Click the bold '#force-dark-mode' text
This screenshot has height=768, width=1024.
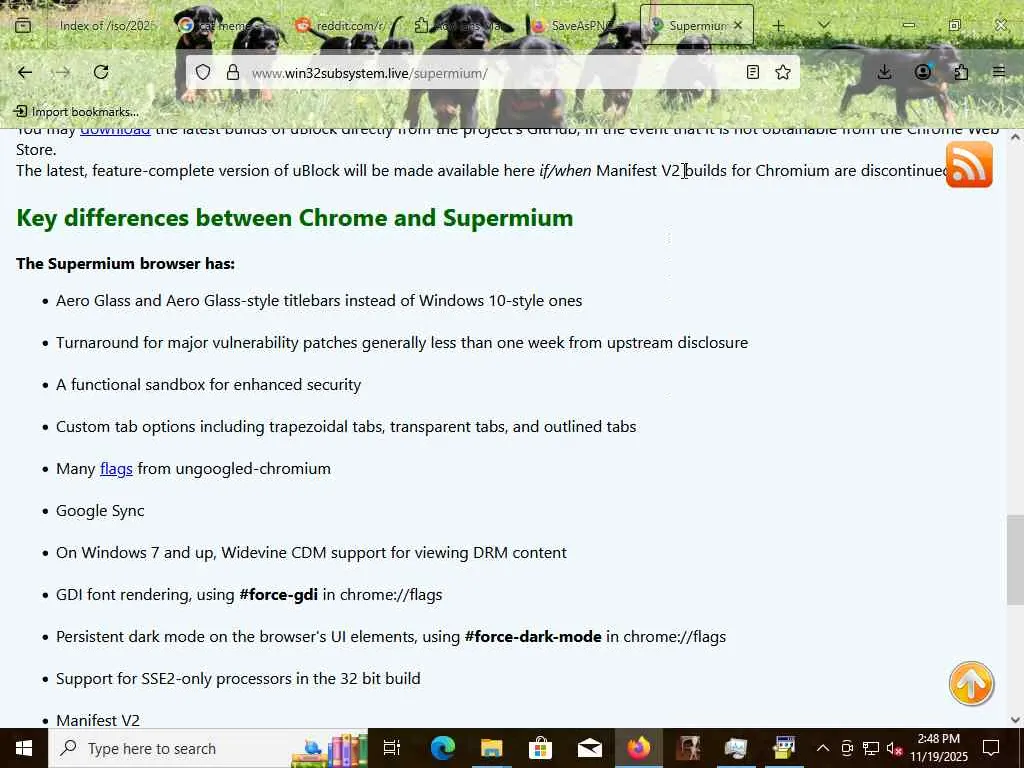(x=532, y=636)
